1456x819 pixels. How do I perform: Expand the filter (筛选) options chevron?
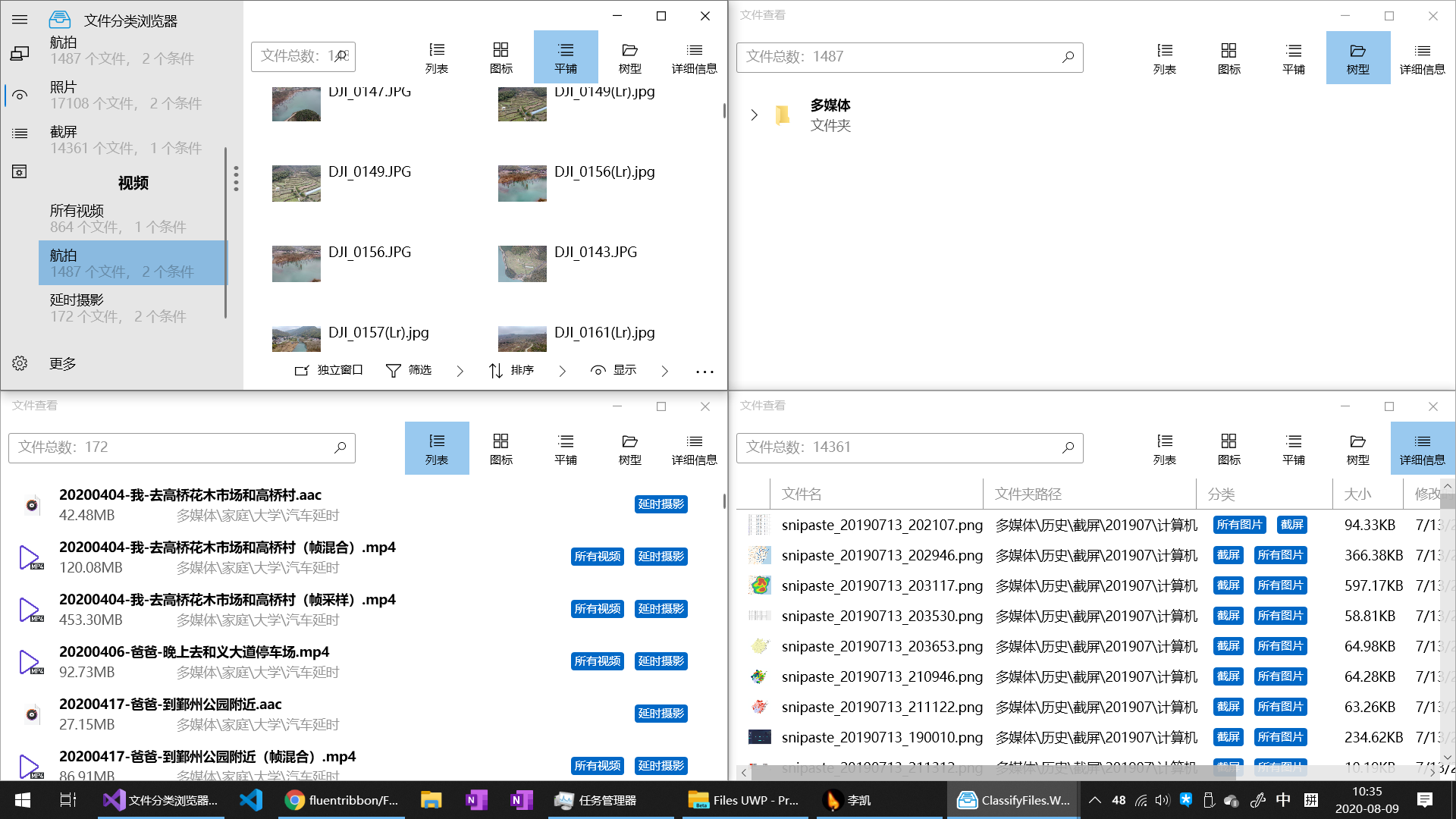[460, 371]
